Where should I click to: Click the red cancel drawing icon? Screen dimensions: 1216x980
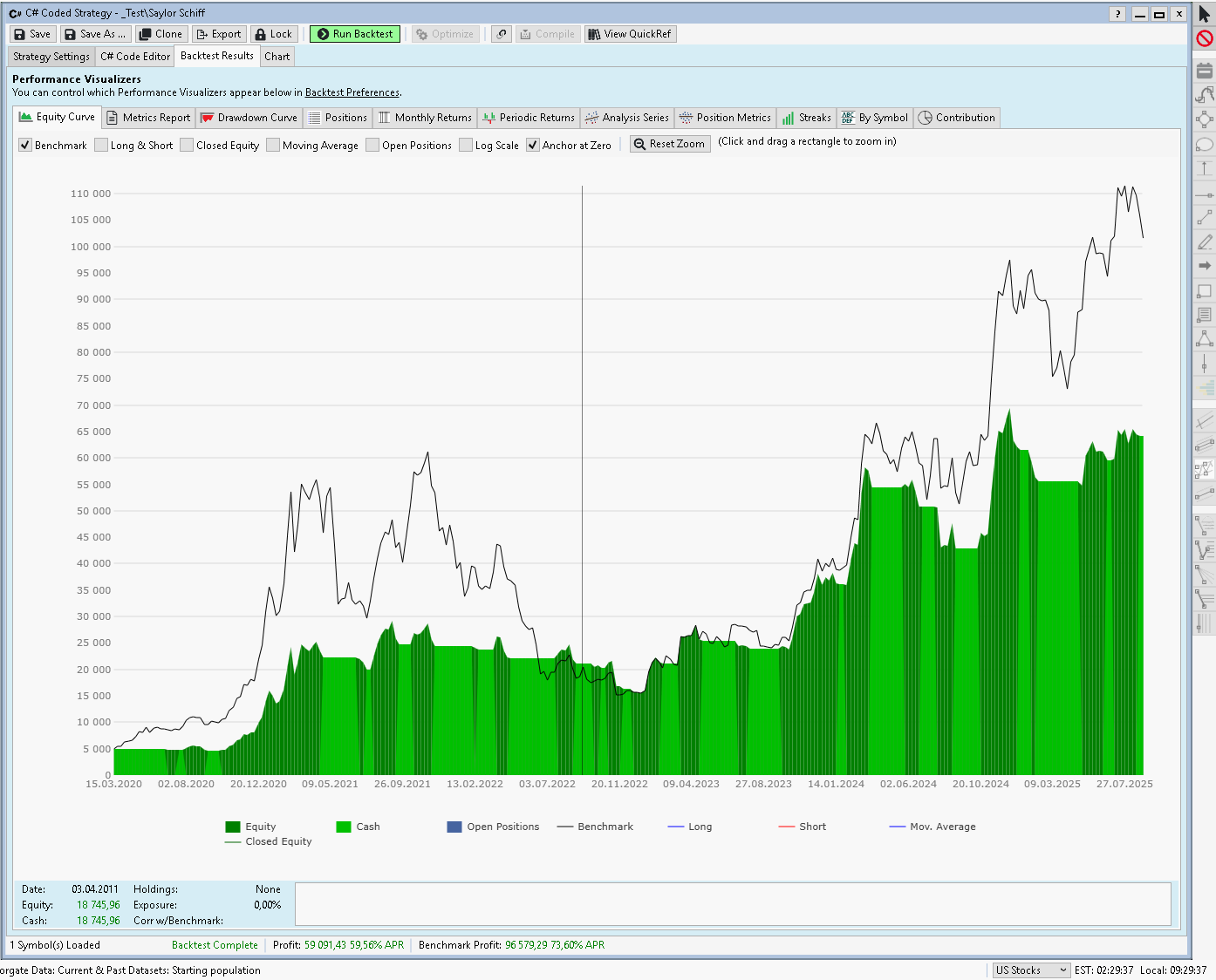1205,38
